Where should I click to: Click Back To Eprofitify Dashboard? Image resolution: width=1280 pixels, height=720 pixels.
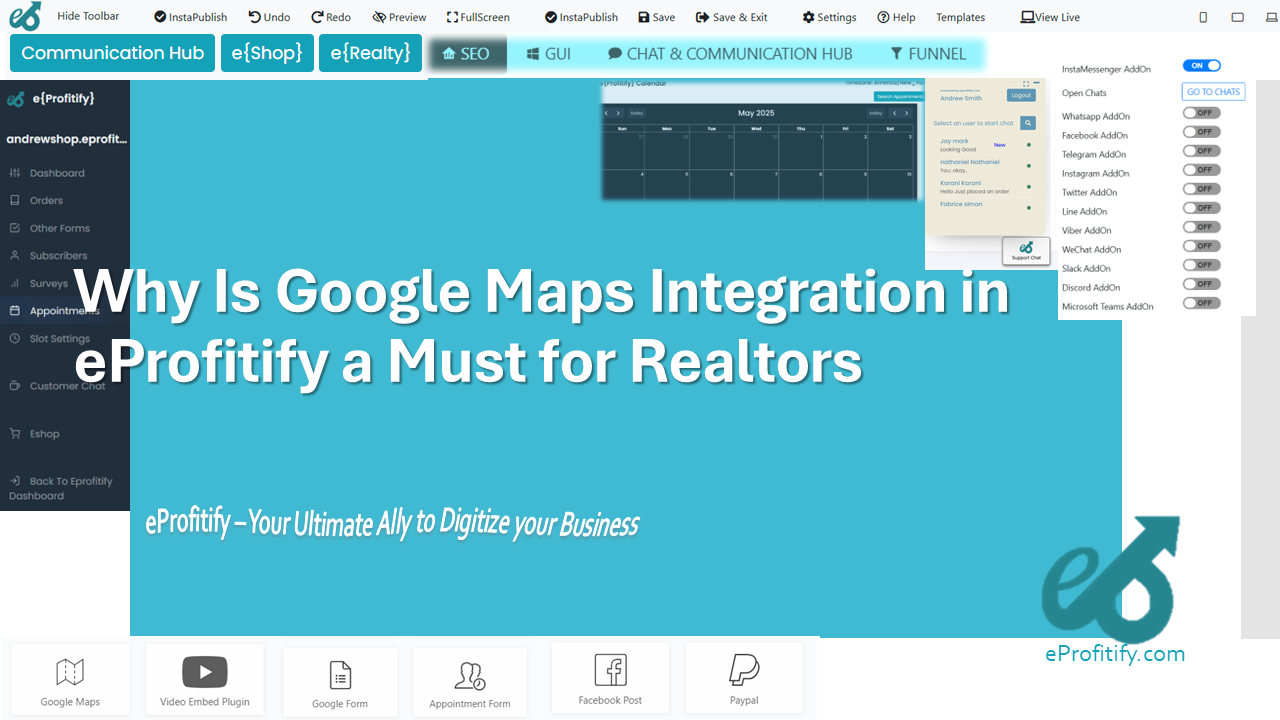pos(61,488)
